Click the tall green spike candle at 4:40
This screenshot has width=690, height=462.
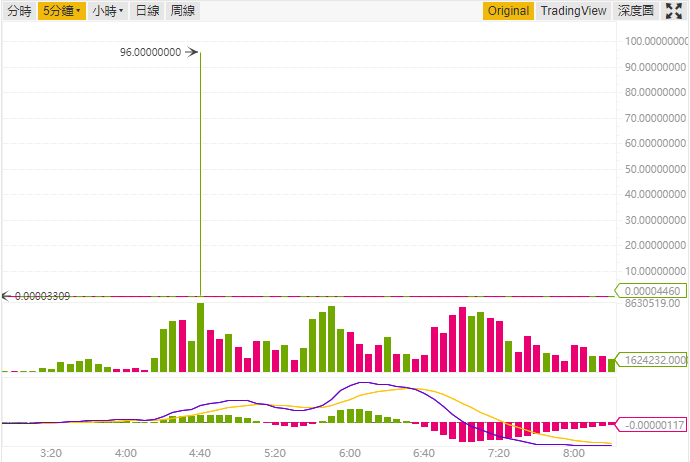tap(200, 174)
